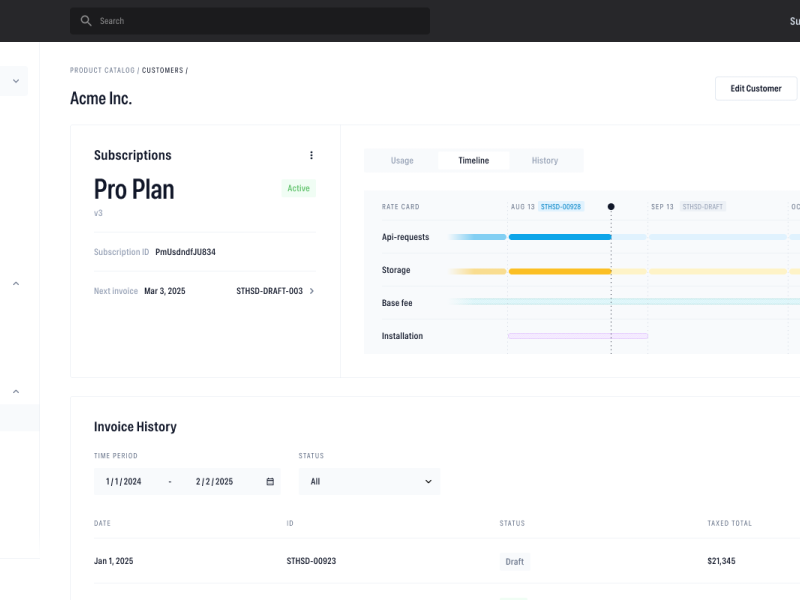Viewport: 800px width, 600px height.
Task: Click the light teal Base fee bar
Action: tap(624, 302)
